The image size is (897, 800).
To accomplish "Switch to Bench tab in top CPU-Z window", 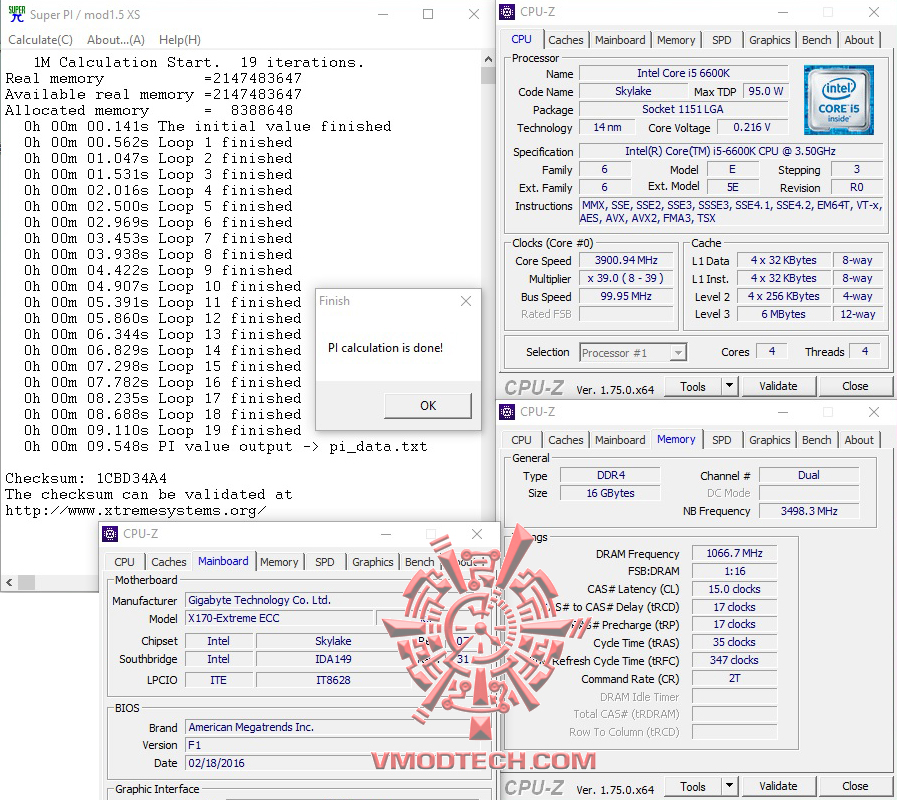I will [x=816, y=40].
